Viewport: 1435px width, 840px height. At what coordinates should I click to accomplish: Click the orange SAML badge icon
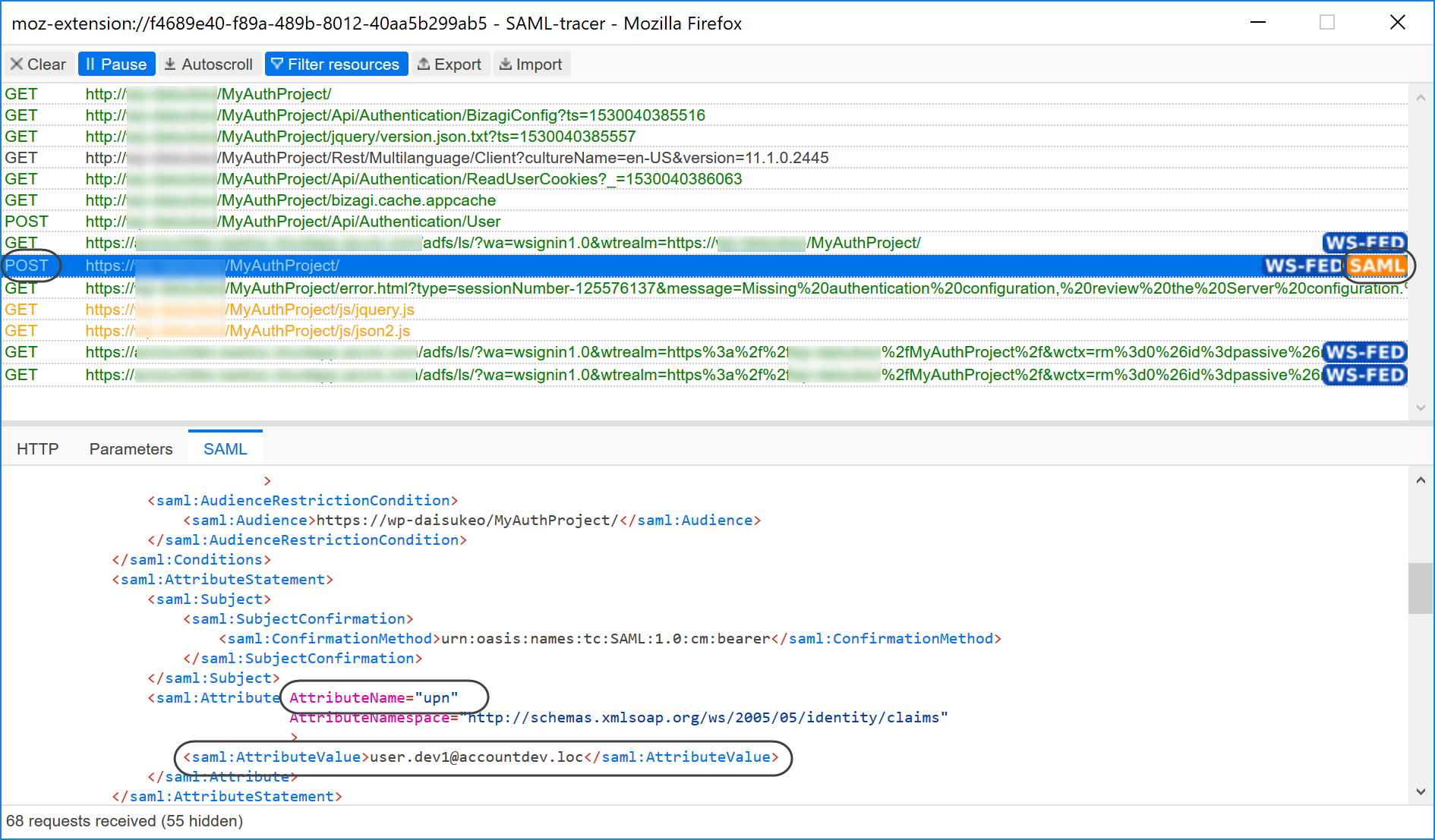coord(1377,266)
